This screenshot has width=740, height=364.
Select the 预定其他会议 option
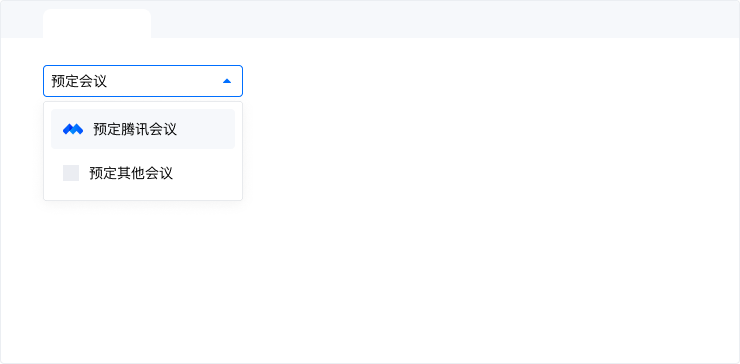point(143,173)
